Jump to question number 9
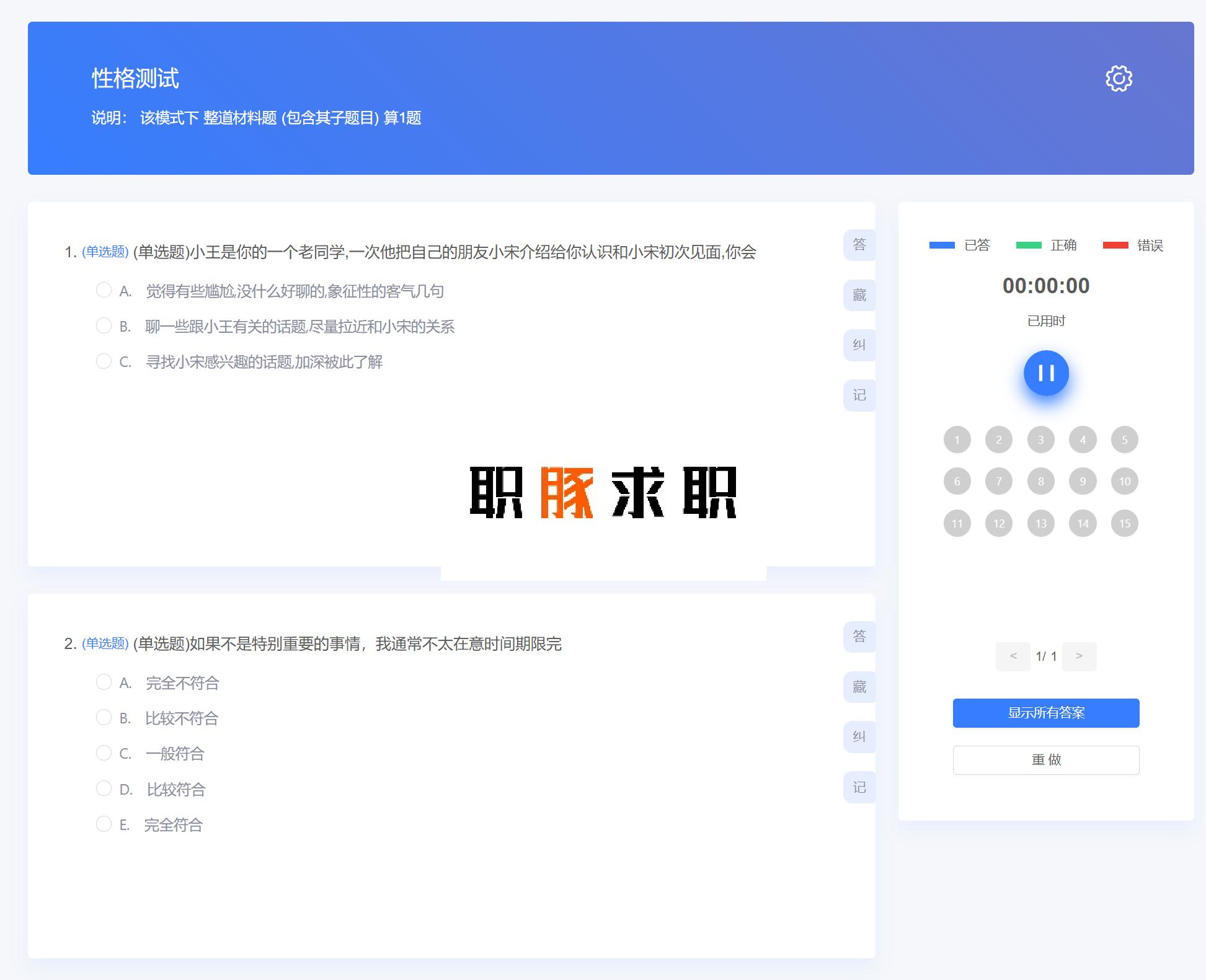Screen dimensions: 1206x980 coord(1083,481)
